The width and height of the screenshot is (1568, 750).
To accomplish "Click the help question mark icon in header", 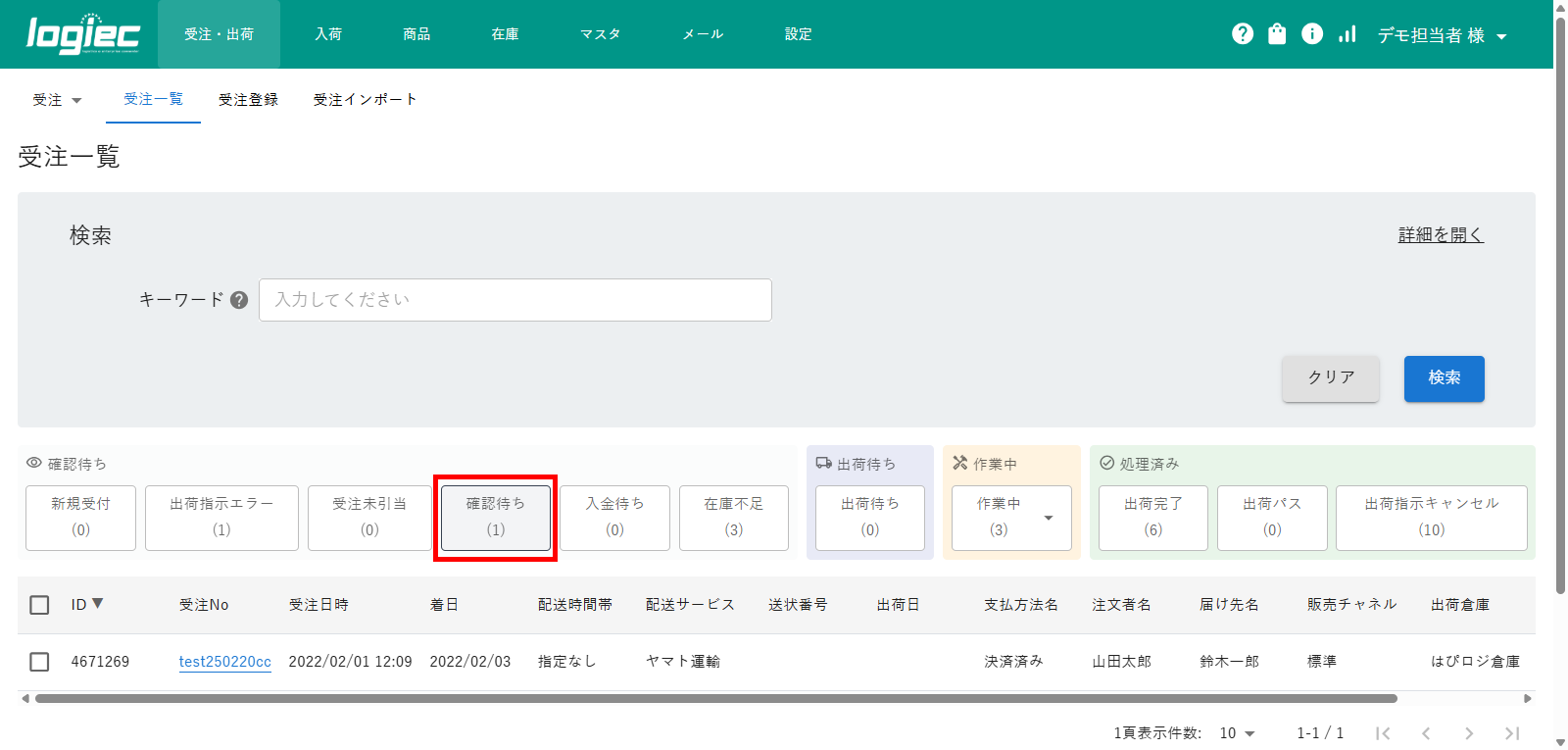I will pos(1243,34).
